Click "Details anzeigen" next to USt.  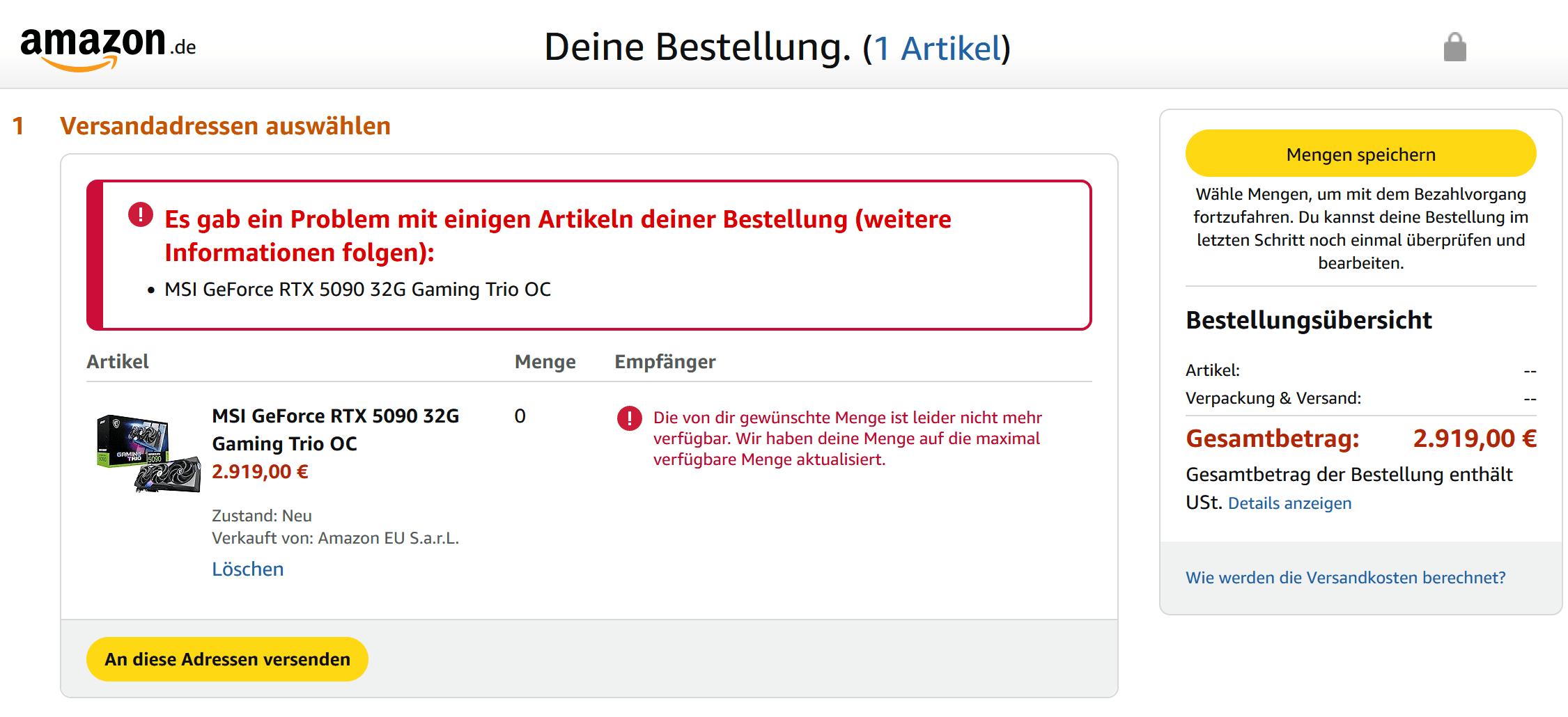pos(1289,503)
